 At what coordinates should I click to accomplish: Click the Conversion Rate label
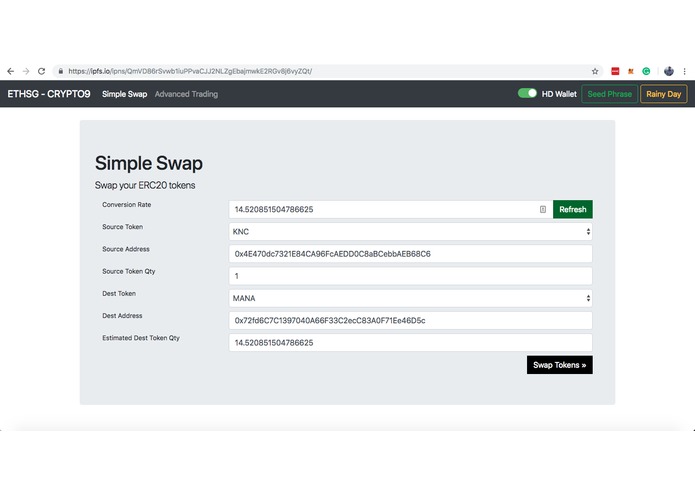[127, 205]
